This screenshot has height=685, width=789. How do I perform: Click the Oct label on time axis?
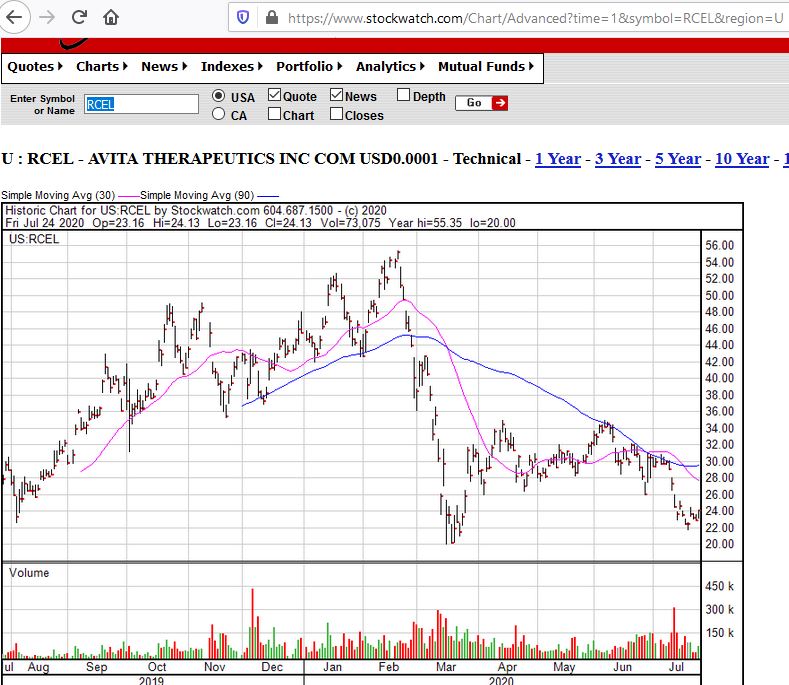157,667
